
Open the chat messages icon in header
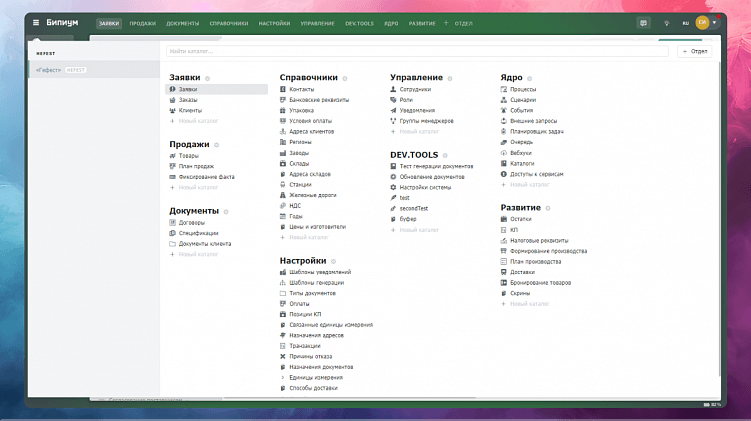(x=643, y=23)
